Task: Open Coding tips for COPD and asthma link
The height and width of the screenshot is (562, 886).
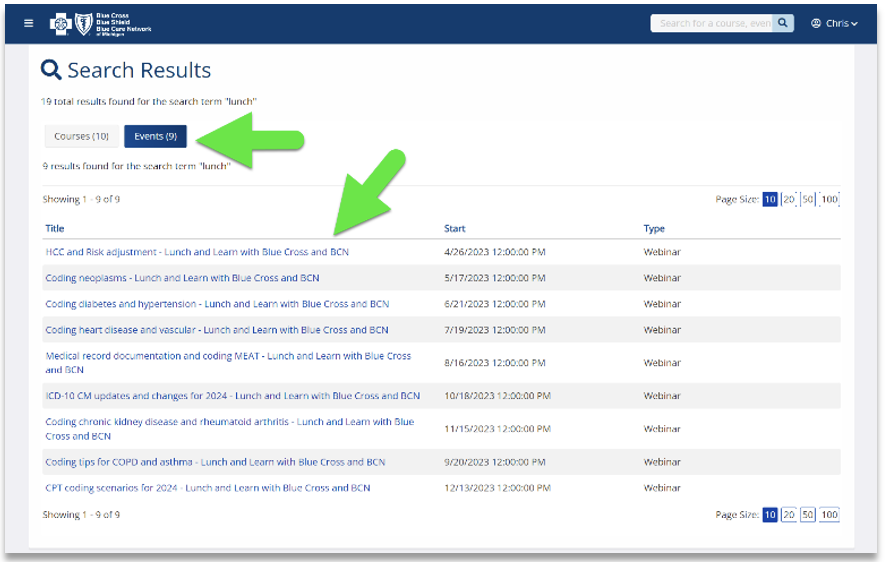Action: click(x=215, y=462)
